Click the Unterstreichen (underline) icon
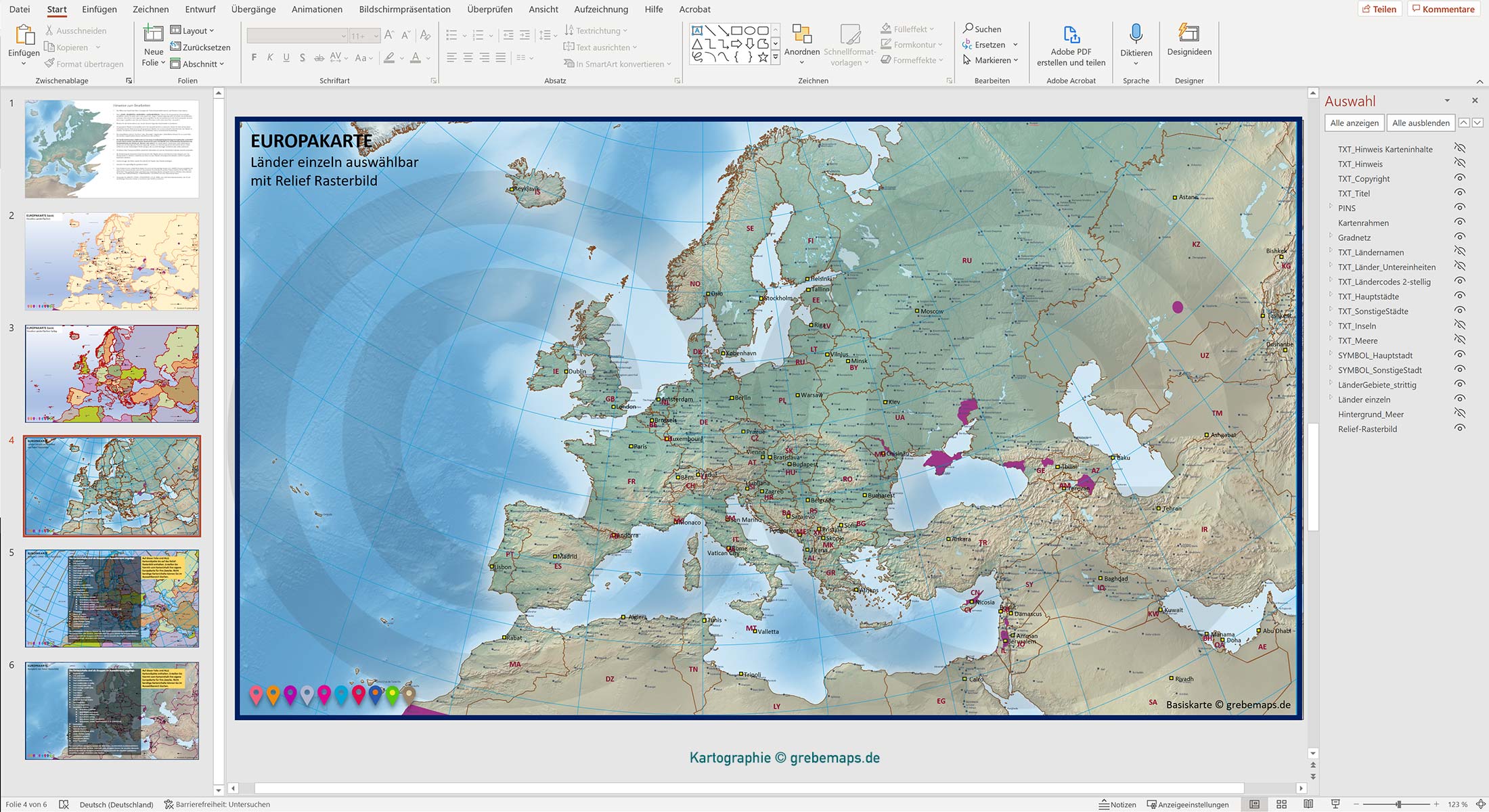Viewport: 1489px width, 812px height. click(286, 58)
